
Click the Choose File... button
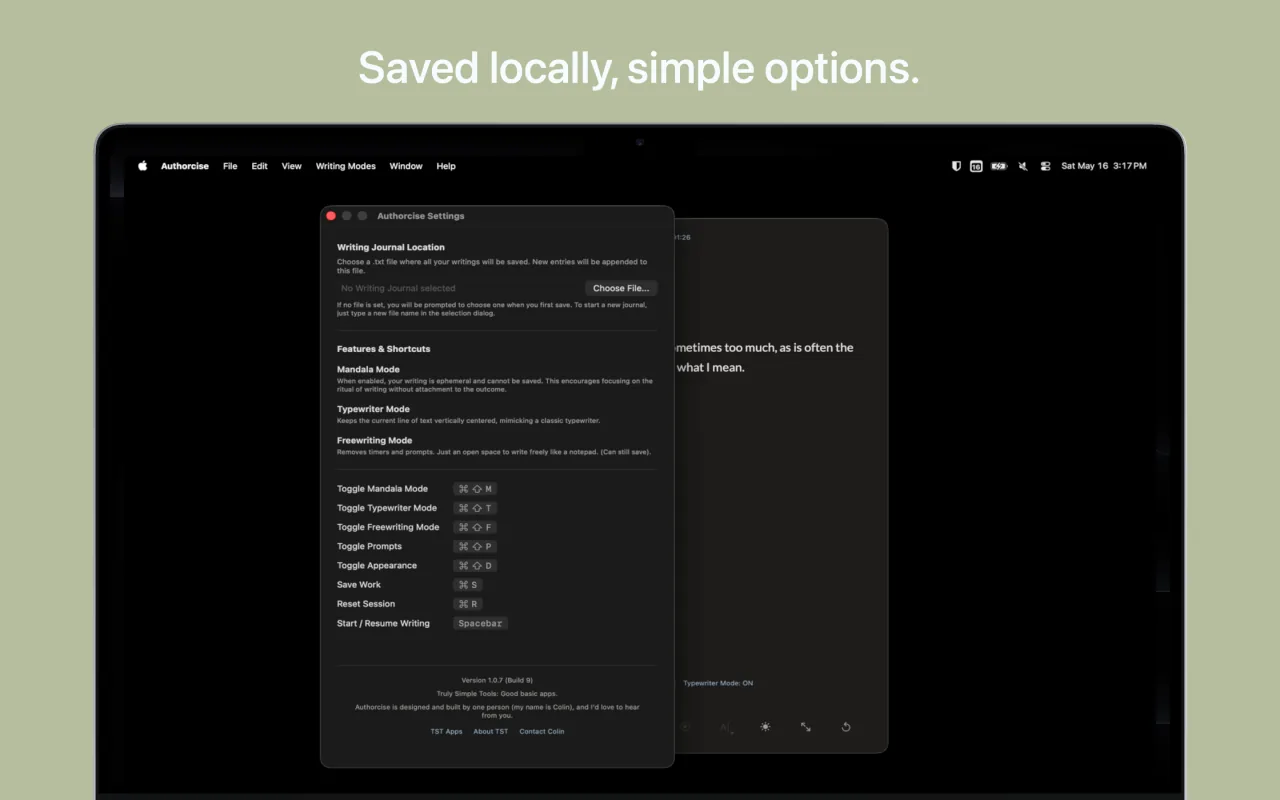(x=621, y=288)
